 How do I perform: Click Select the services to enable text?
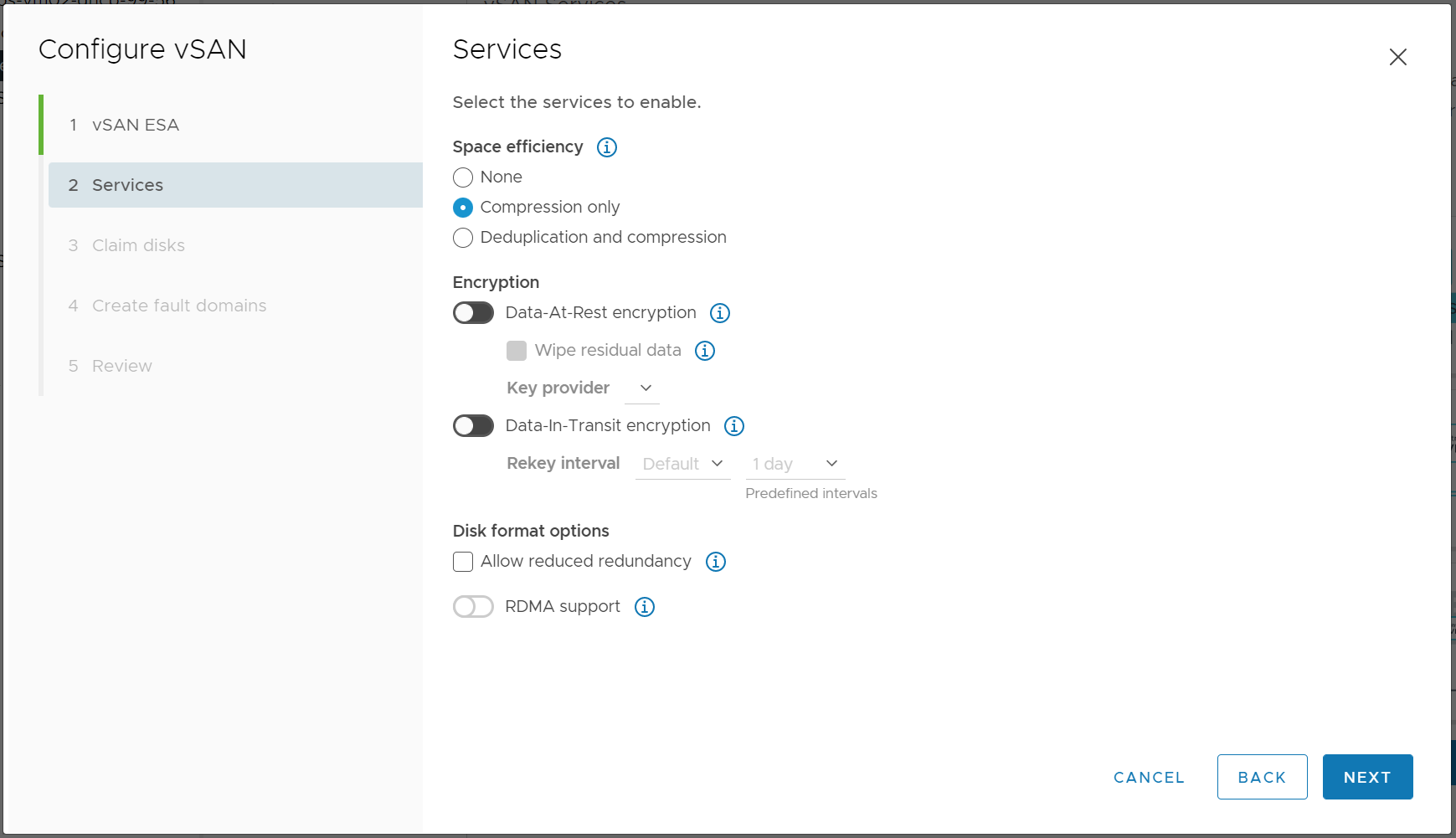577,102
